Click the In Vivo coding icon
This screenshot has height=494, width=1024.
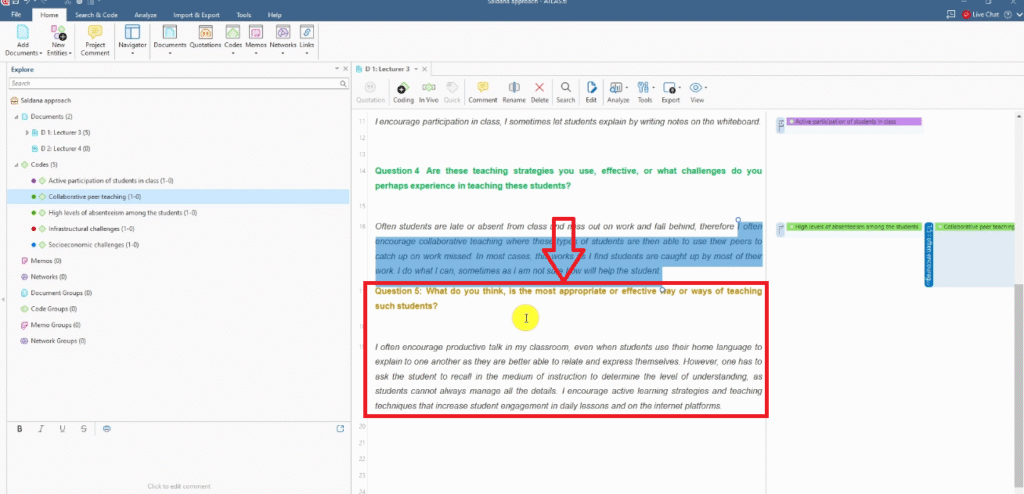pos(429,91)
